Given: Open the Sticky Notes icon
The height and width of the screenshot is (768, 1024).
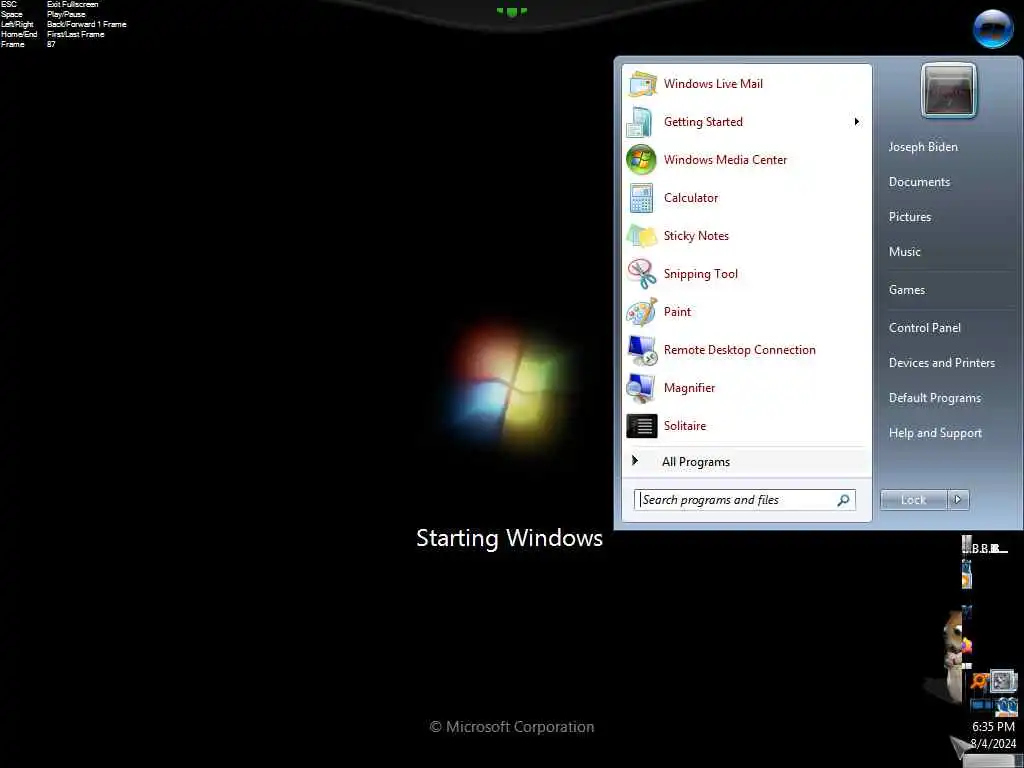Looking at the screenshot, I should tap(641, 236).
